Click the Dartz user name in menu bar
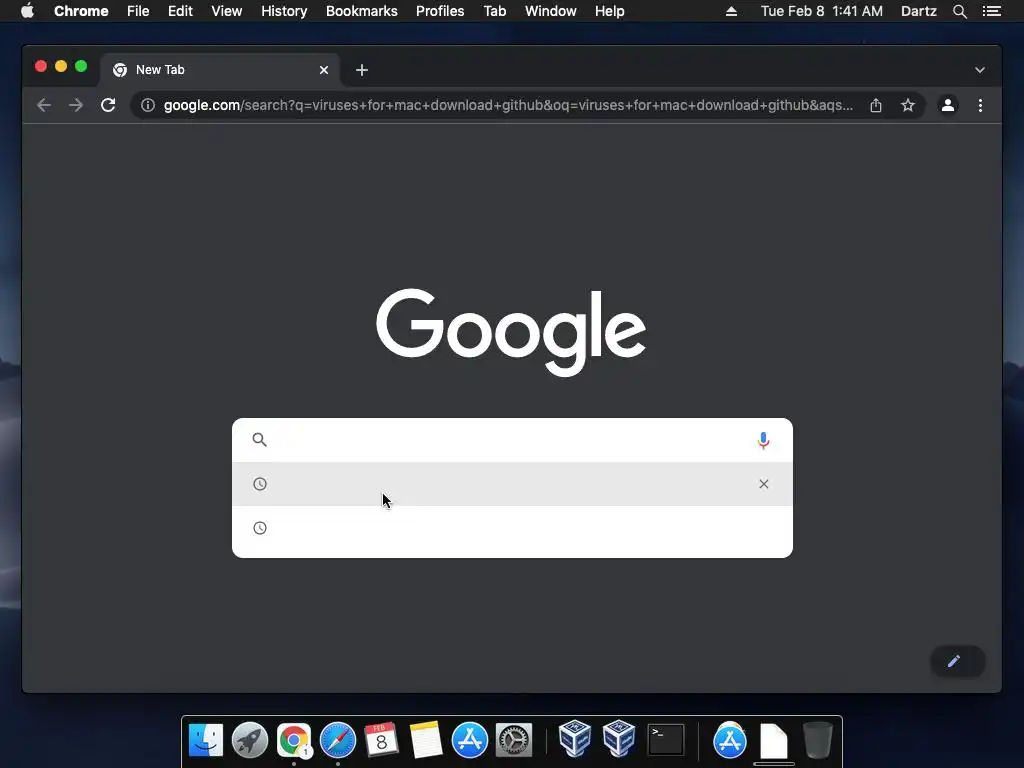Image resolution: width=1024 pixels, height=768 pixels. [919, 11]
